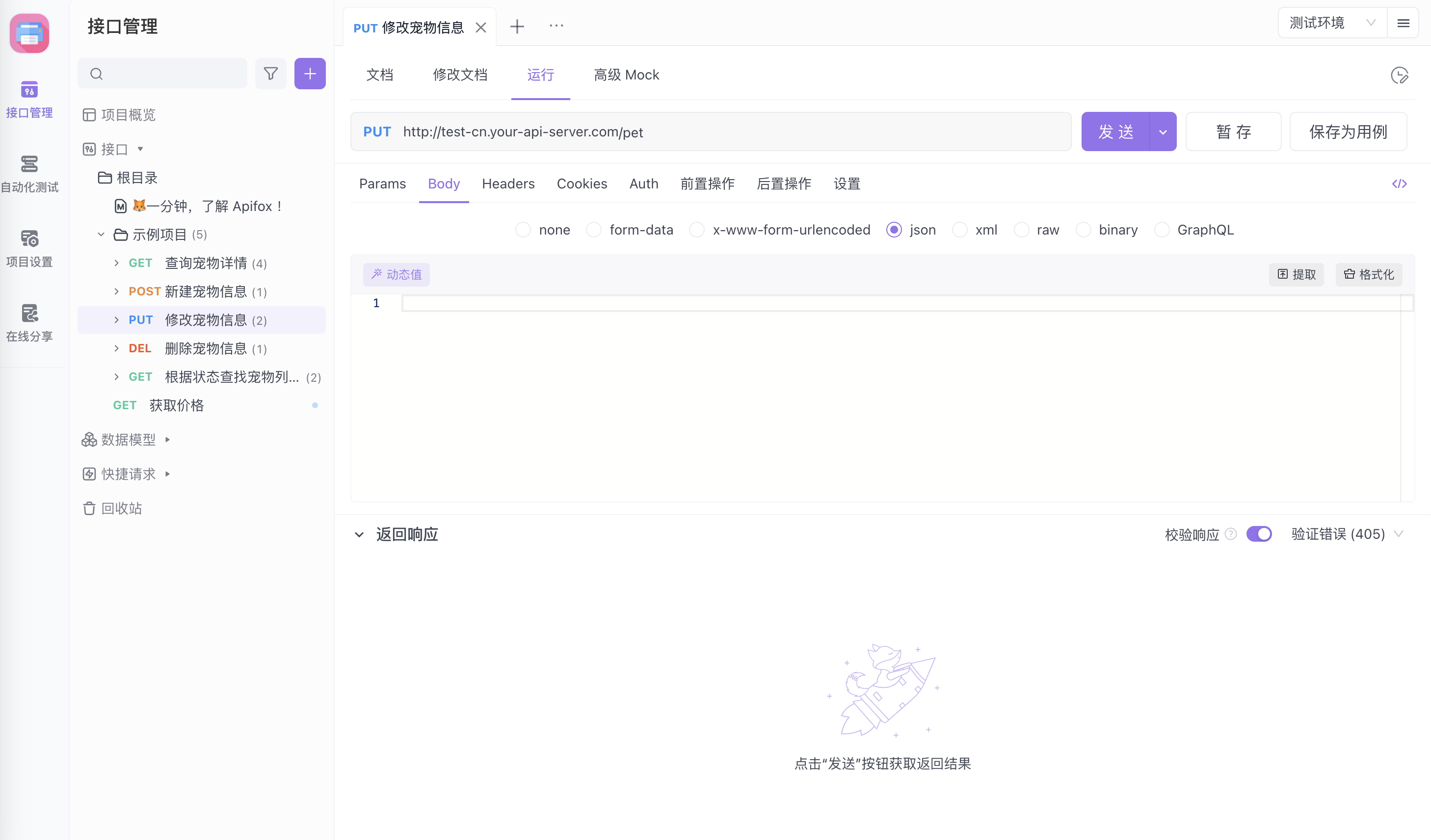Viewport: 1431px width, 840px height.
Task: Expand the 发送 button dropdown arrow
Action: [1163, 131]
